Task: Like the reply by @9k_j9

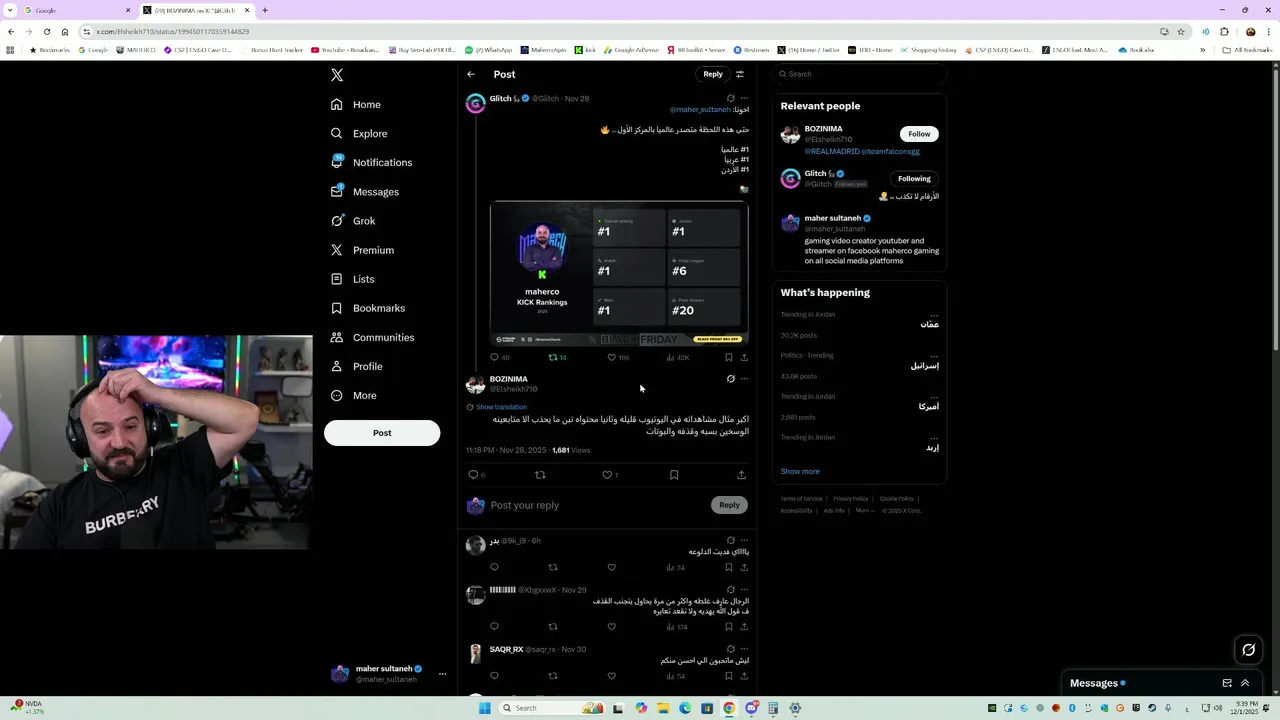Action: pos(612,567)
